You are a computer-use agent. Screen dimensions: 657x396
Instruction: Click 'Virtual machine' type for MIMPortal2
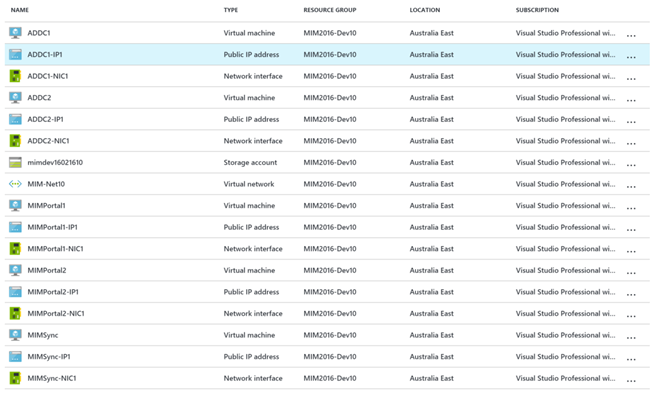point(249,270)
